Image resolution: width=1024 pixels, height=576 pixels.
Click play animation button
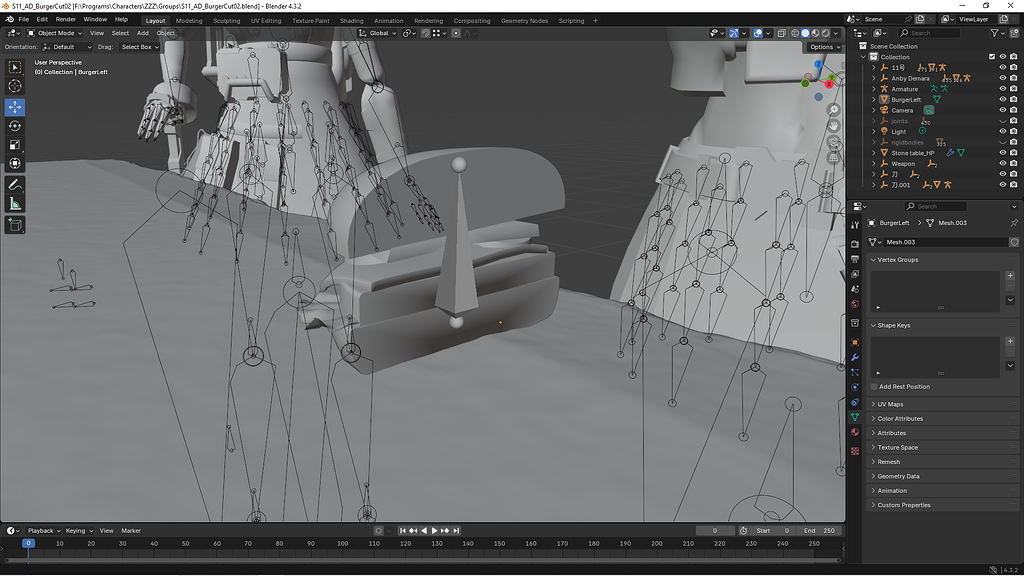[434, 531]
